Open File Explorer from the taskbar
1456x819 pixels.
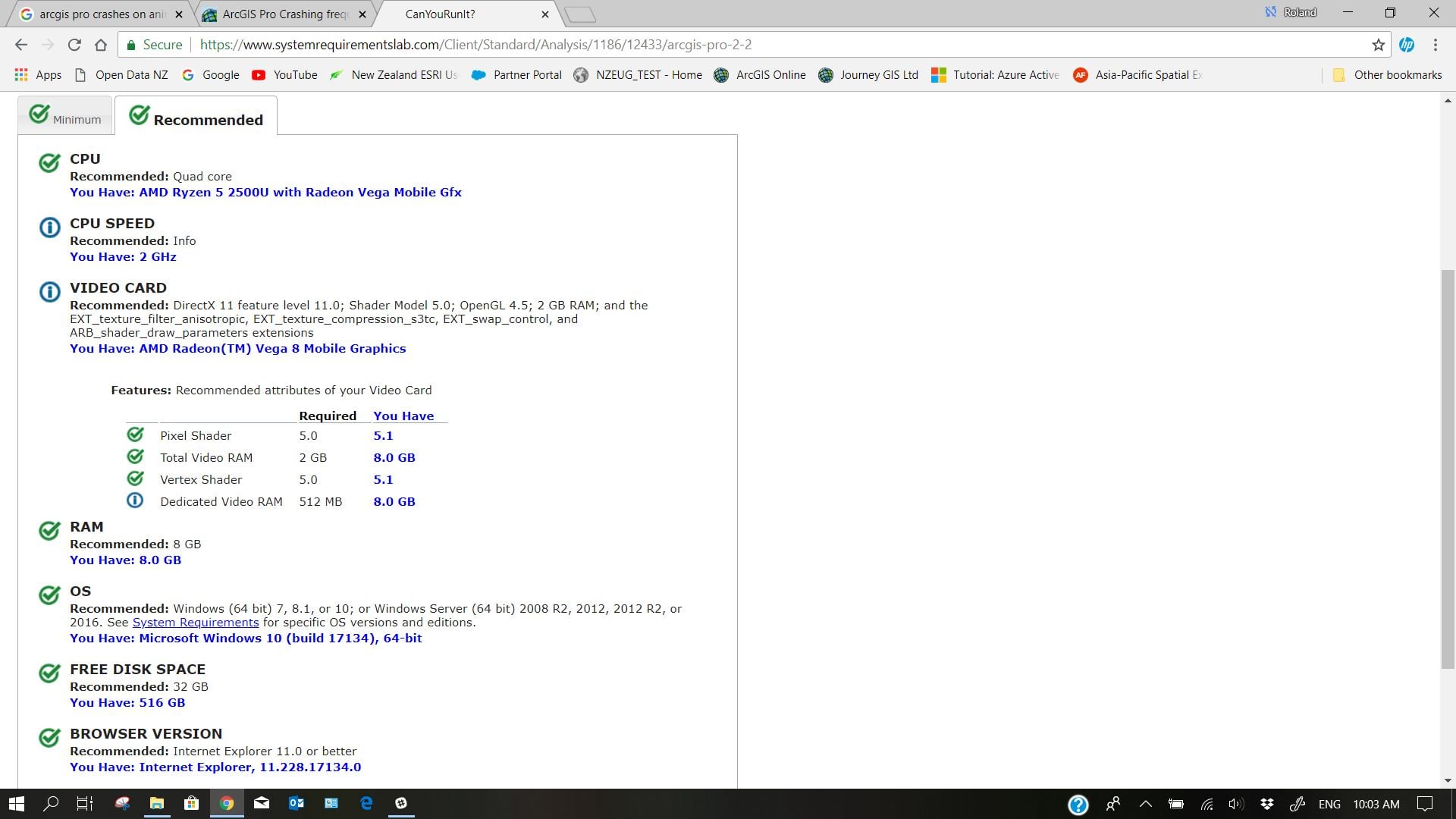157,804
